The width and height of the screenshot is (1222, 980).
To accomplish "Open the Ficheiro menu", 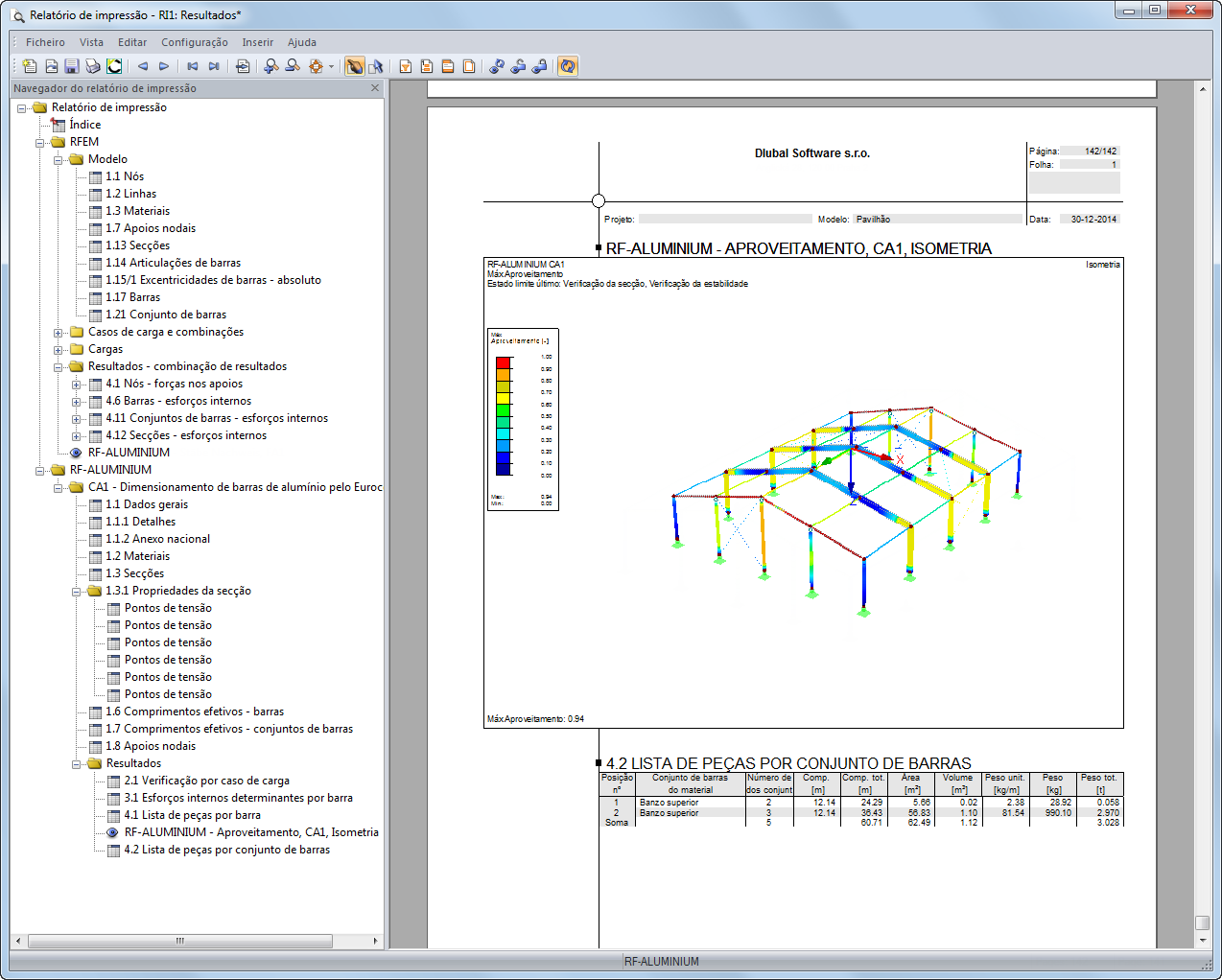I will [45, 42].
